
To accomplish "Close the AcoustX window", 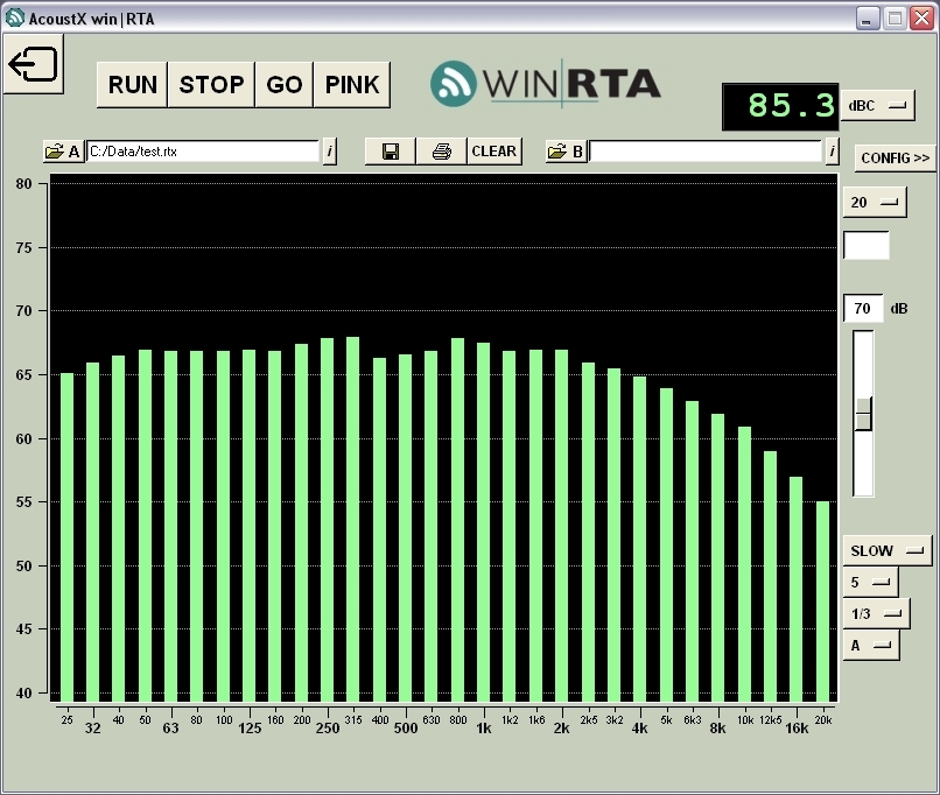I will [922, 19].
